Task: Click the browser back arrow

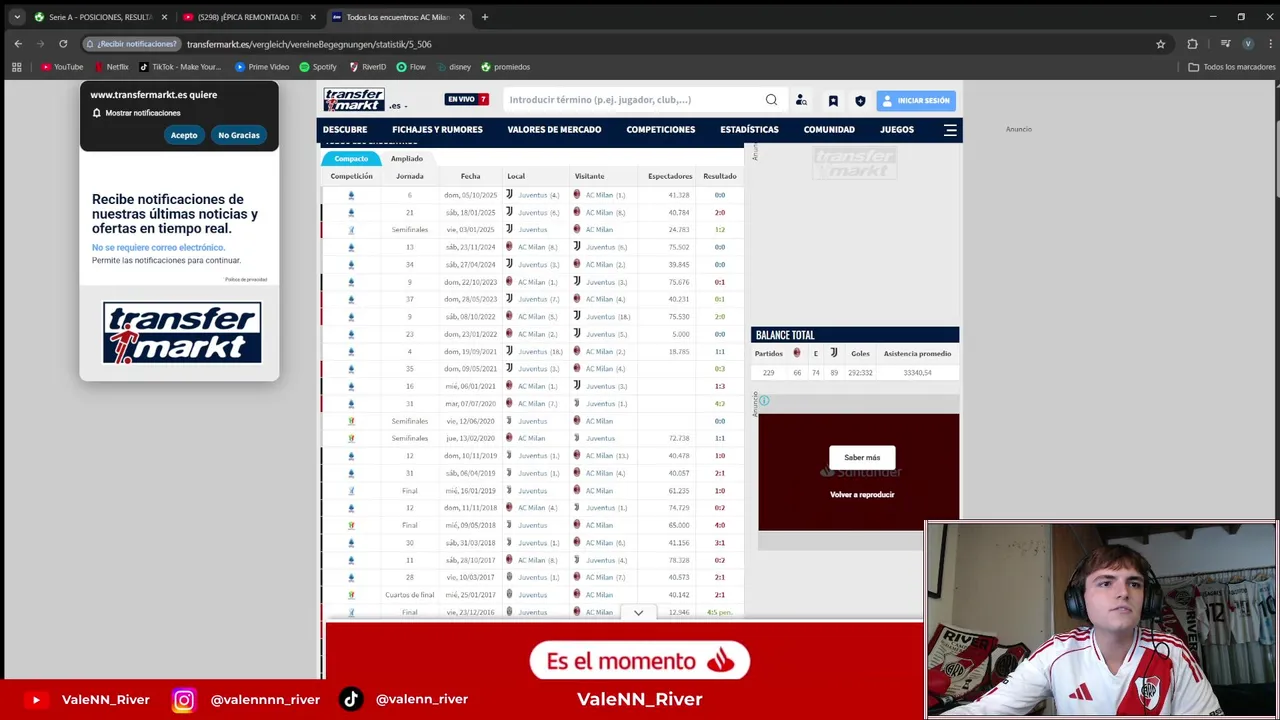Action: pos(18,44)
